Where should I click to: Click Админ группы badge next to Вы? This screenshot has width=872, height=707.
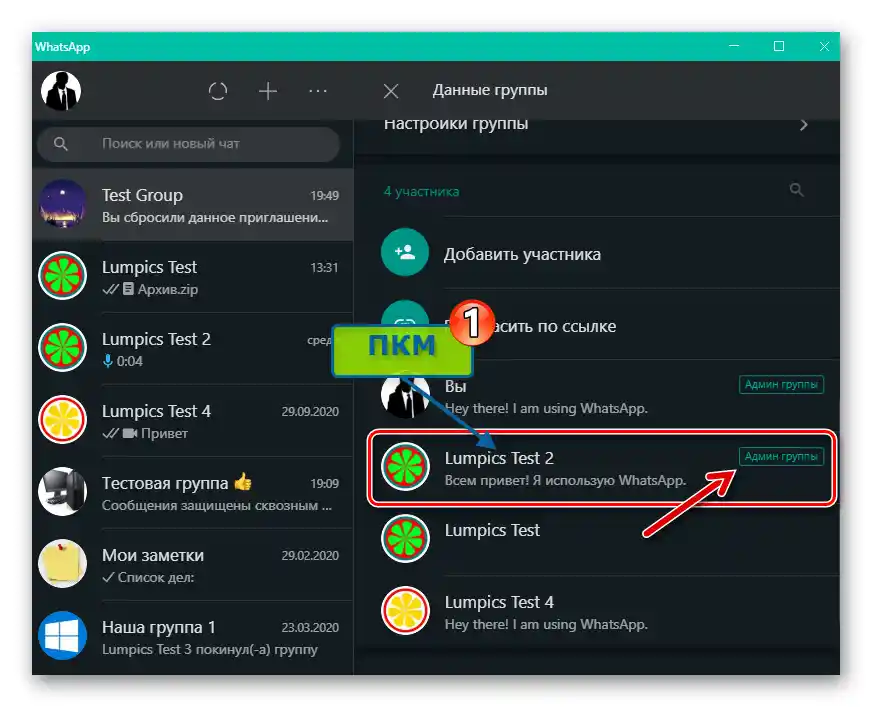[781, 384]
